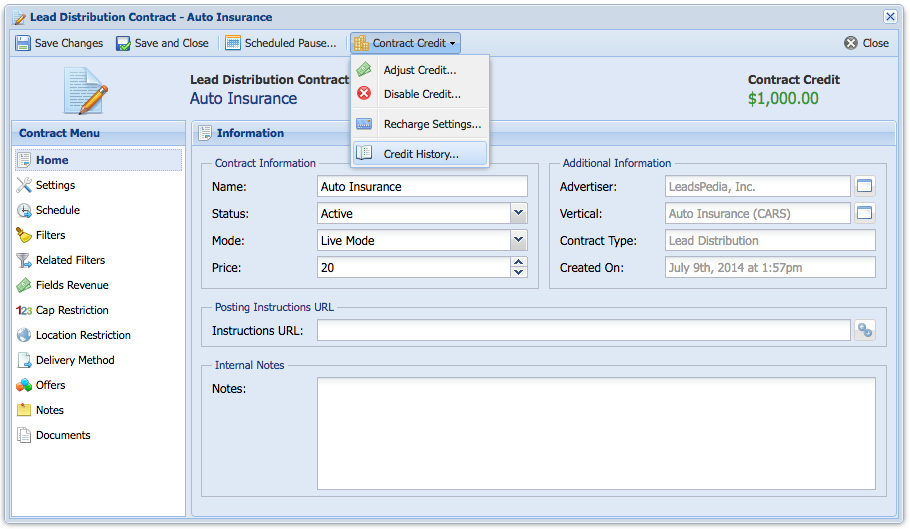The width and height of the screenshot is (910, 529).
Task: Click the Documents pages icon
Action: (x=24, y=435)
